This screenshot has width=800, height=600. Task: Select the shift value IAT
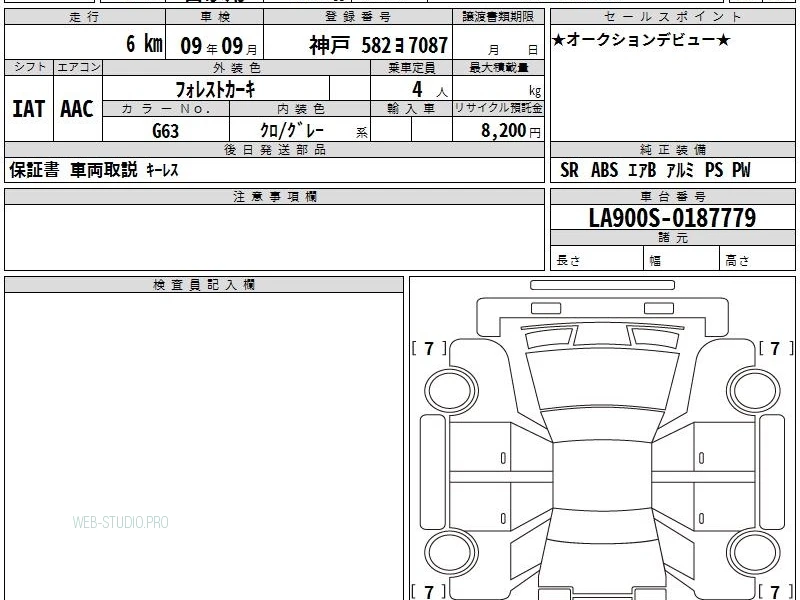tap(29, 109)
